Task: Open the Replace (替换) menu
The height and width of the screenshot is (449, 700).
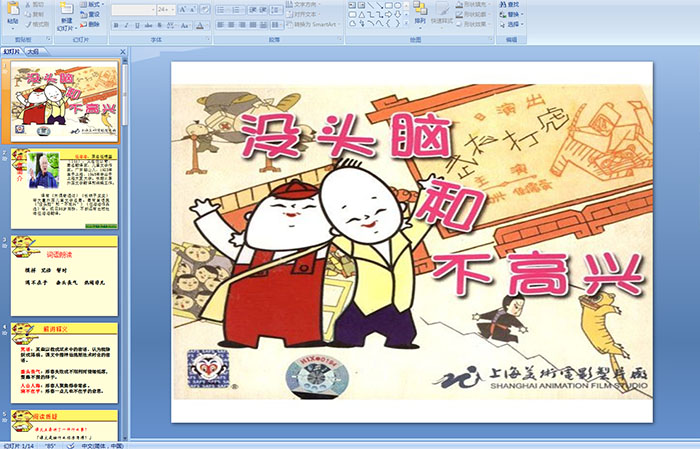Action: coord(510,14)
